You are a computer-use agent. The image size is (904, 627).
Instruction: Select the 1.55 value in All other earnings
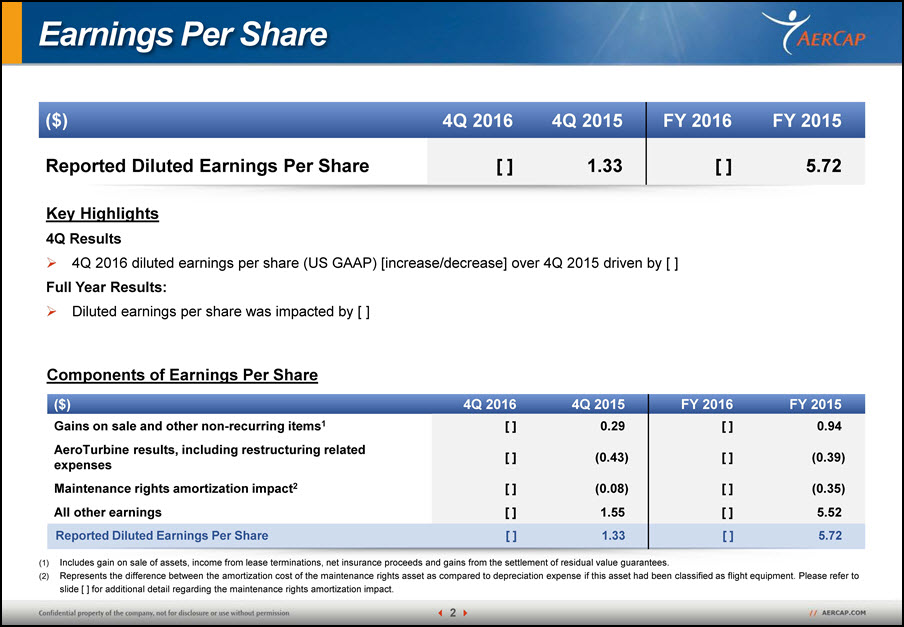pos(613,512)
